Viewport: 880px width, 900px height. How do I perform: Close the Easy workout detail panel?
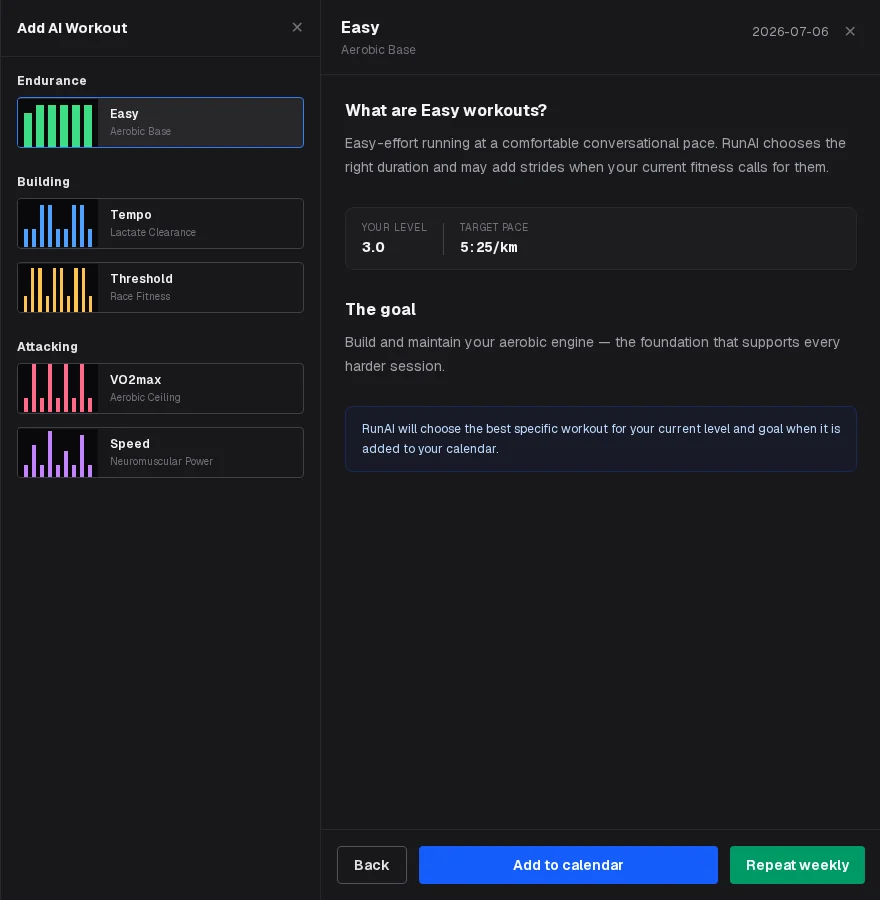pyautogui.click(x=850, y=32)
